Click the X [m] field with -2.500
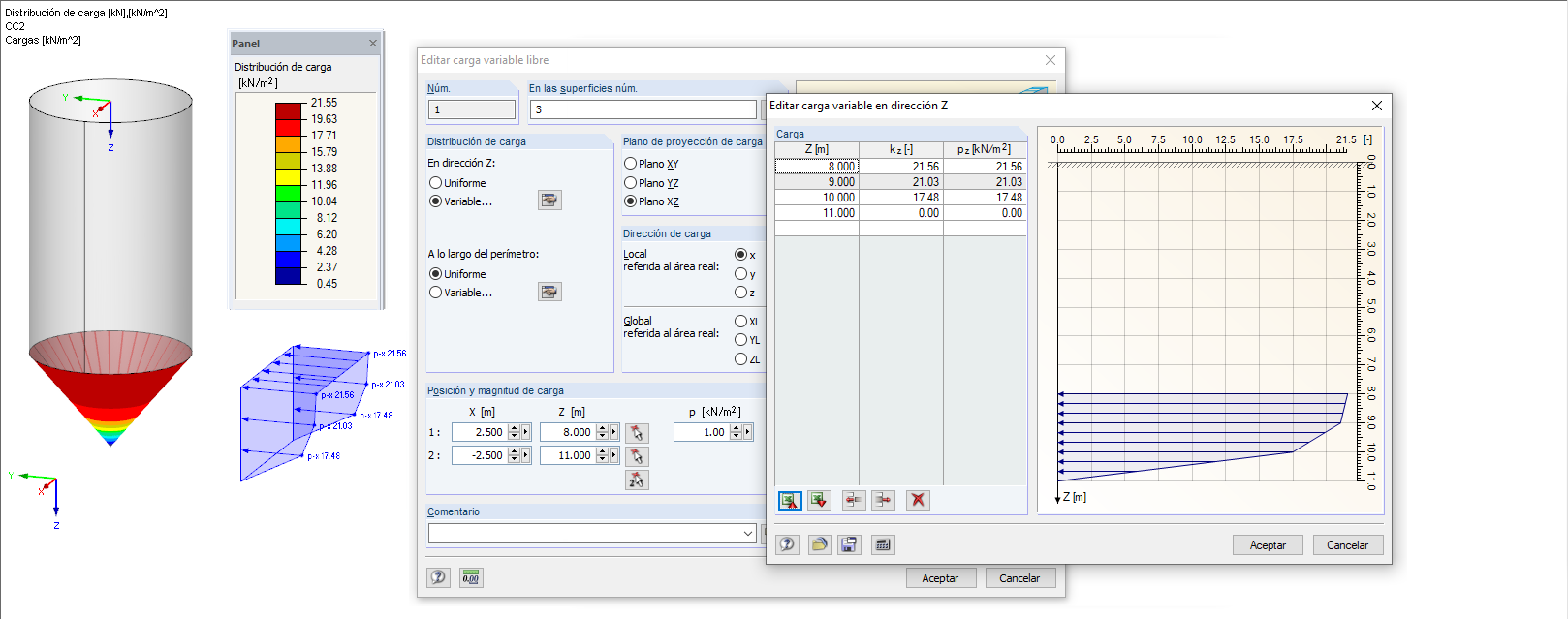The width and height of the screenshot is (1568, 619). pos(479,455)
